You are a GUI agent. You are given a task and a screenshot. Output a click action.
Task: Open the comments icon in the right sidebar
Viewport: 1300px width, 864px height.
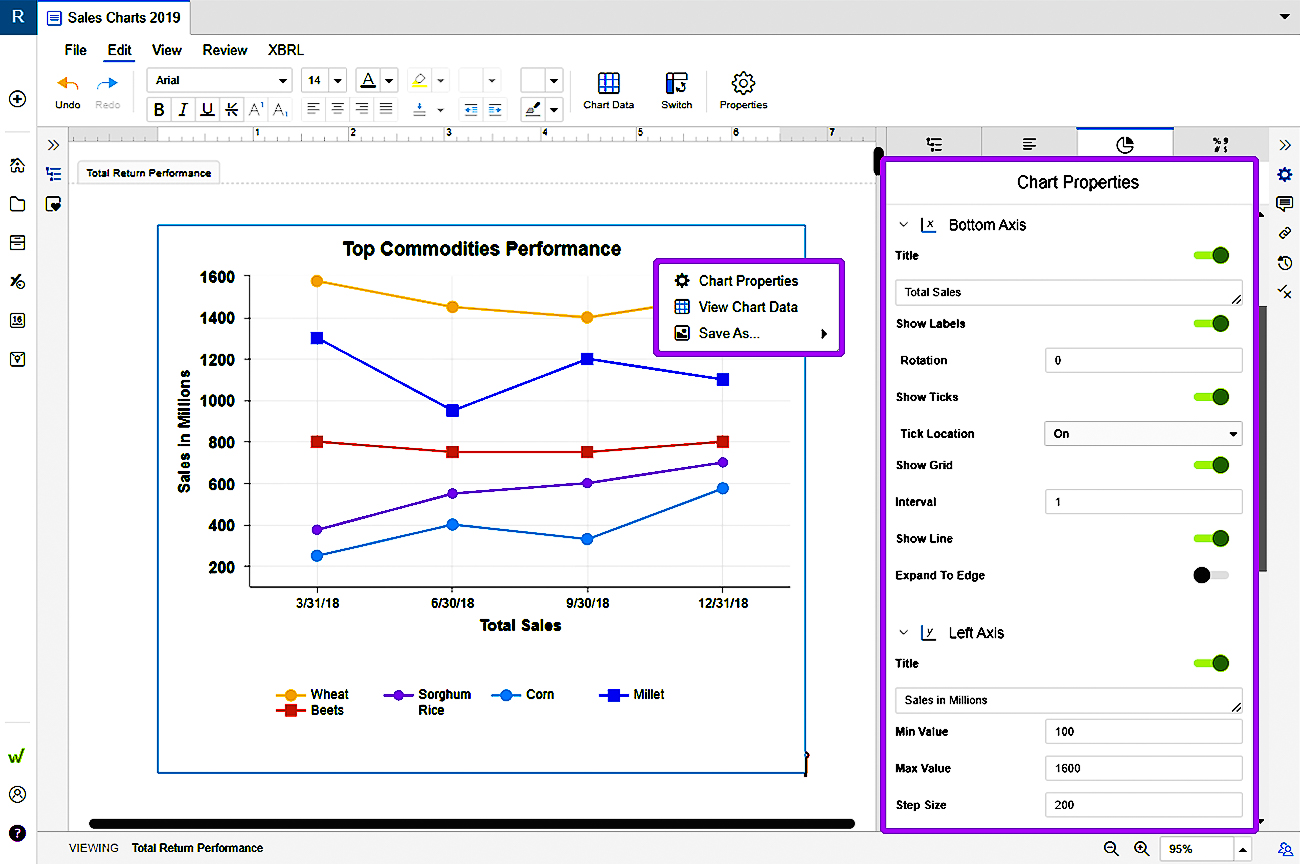pyautogui.click(x=1285, y=204)
